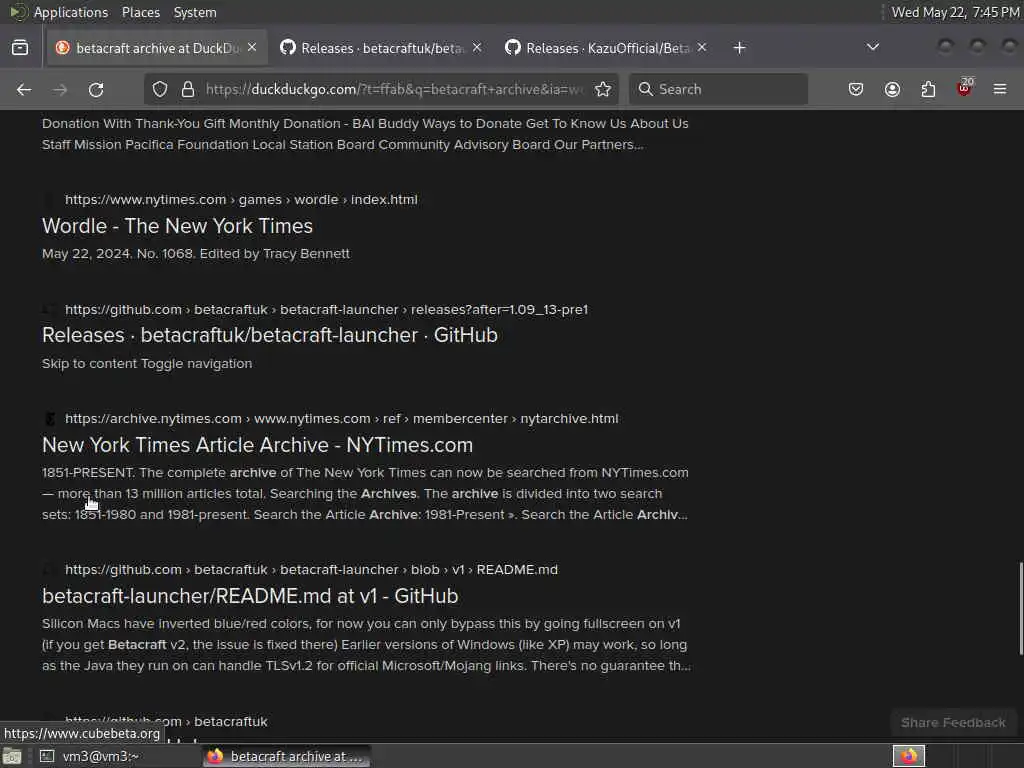1024x768 pixels.
Task: Open the Pocket save icon
Action: click(856, 89)
